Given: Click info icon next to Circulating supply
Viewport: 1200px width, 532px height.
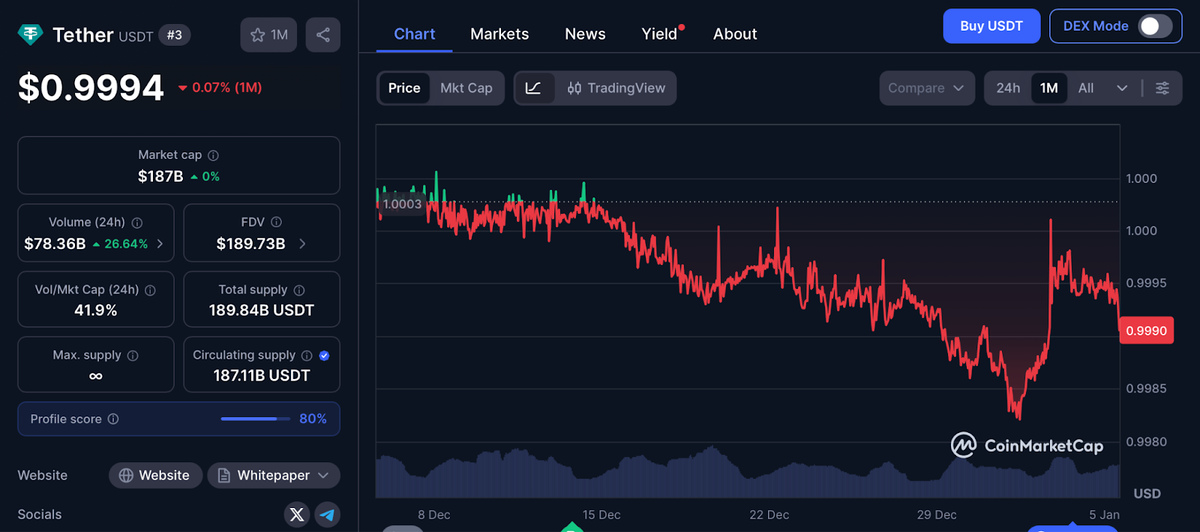Looking at the screenshot, I should pos(307,356).
